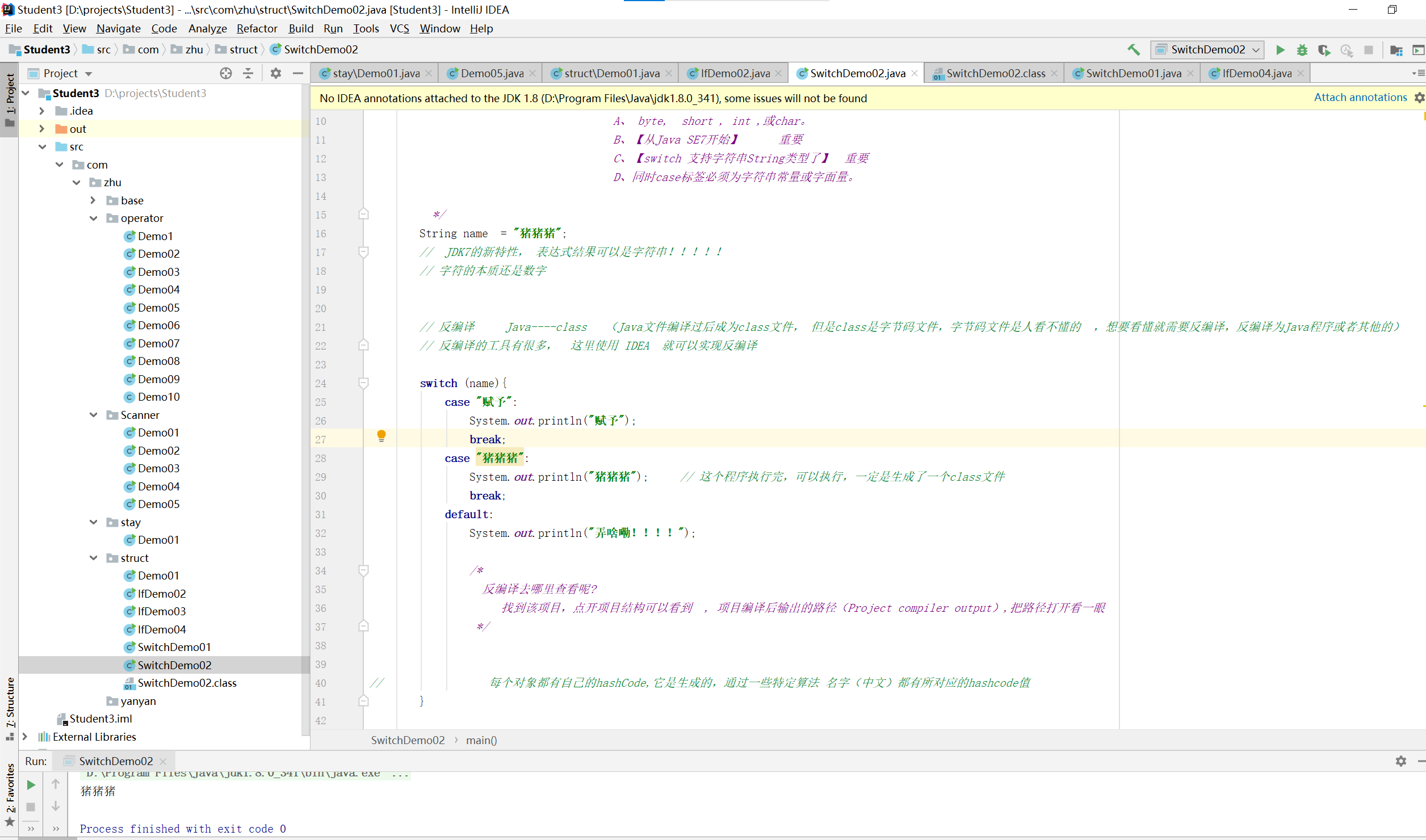1426x840 pixels.
Task: Click the Collapse All icon in Project panel
Action: pos(248,73)
